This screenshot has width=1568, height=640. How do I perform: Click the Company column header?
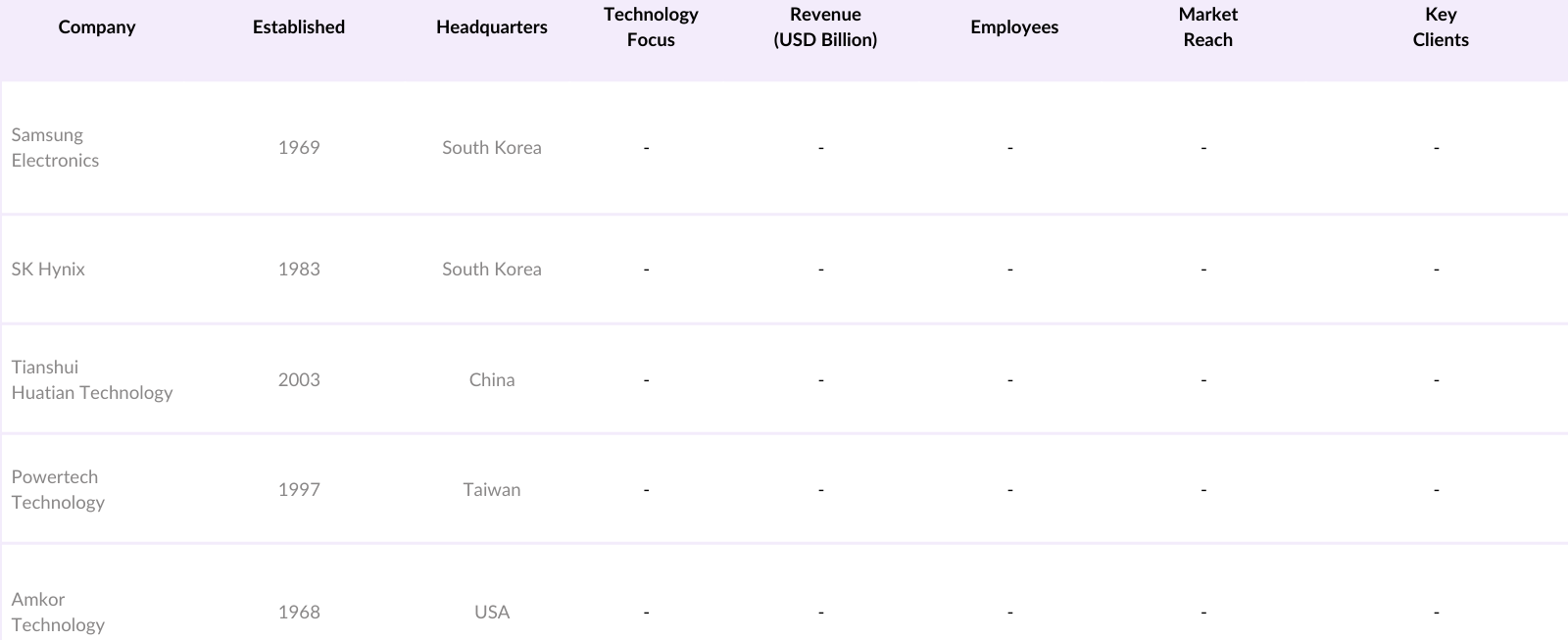click(x=97, y=27)
